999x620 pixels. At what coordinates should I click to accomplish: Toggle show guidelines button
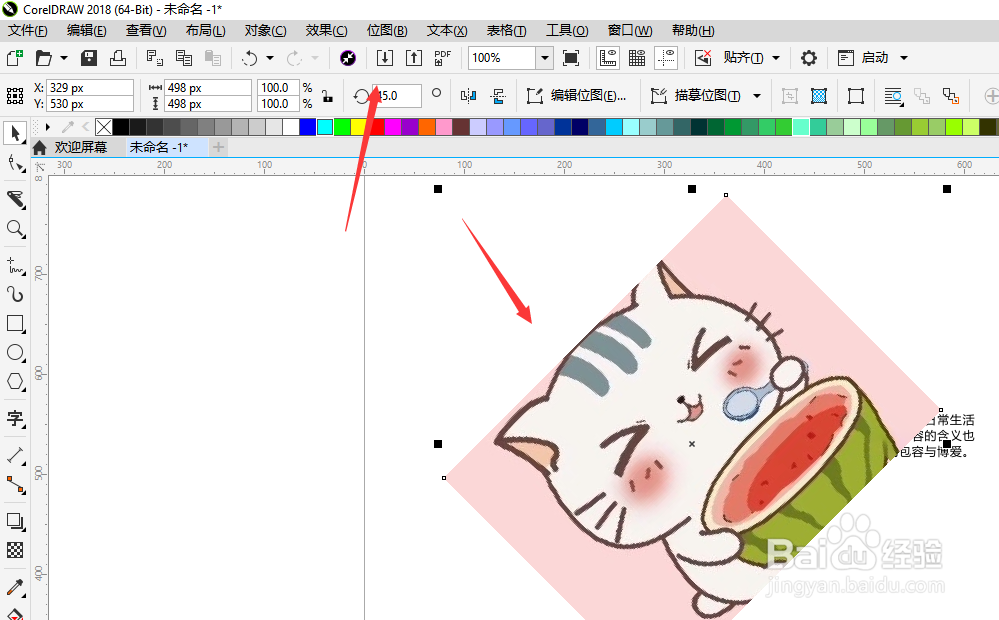[666, 58]
